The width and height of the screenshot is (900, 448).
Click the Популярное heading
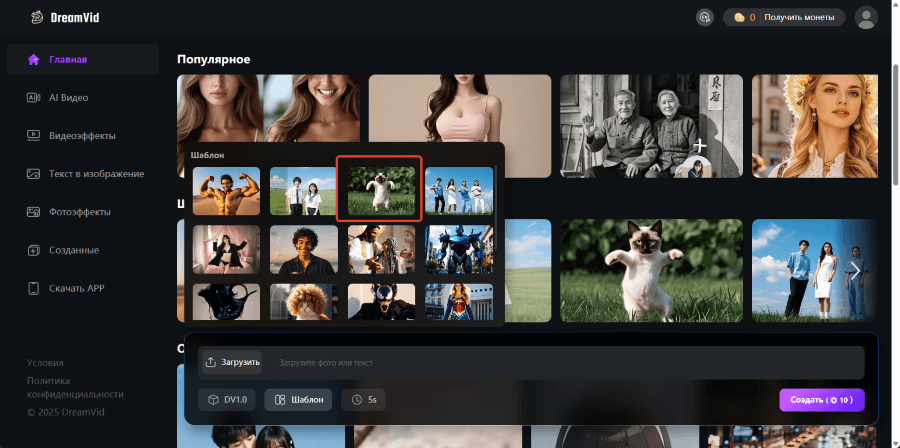point(214,60)
